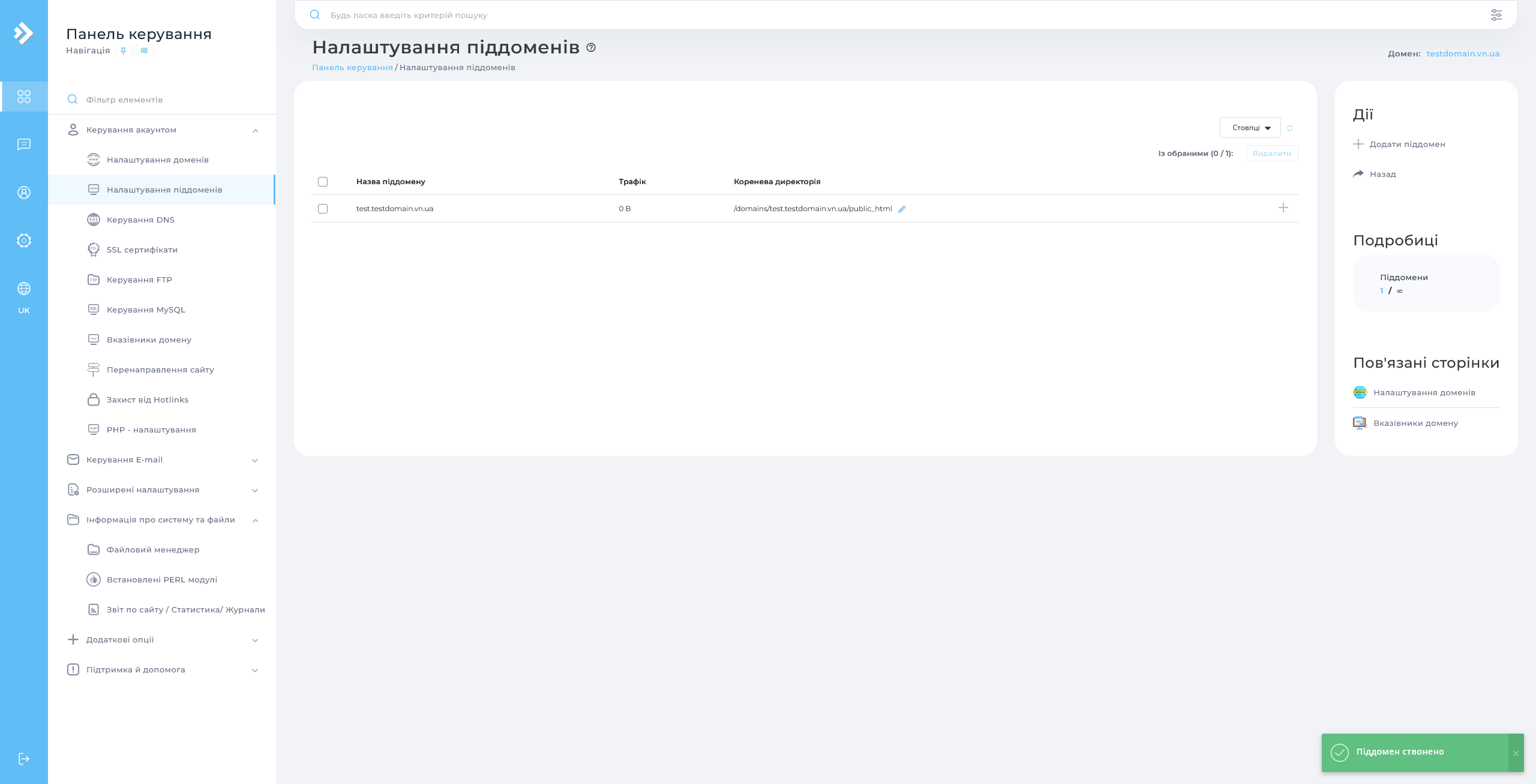Click the refresh icon beside Стовпці button
The width and height of the screenshot is (1536, 784).
(x=1290, y=128)
